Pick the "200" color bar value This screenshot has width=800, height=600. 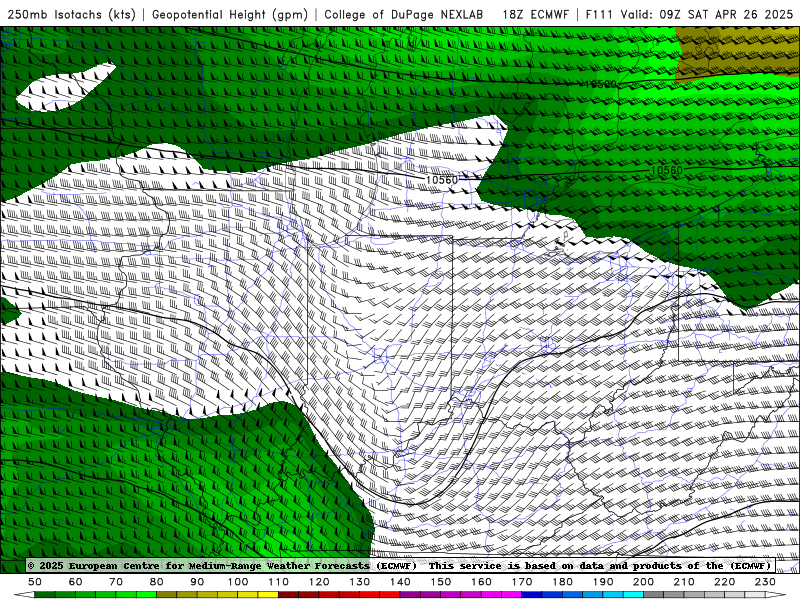click(x=643, y=582)
